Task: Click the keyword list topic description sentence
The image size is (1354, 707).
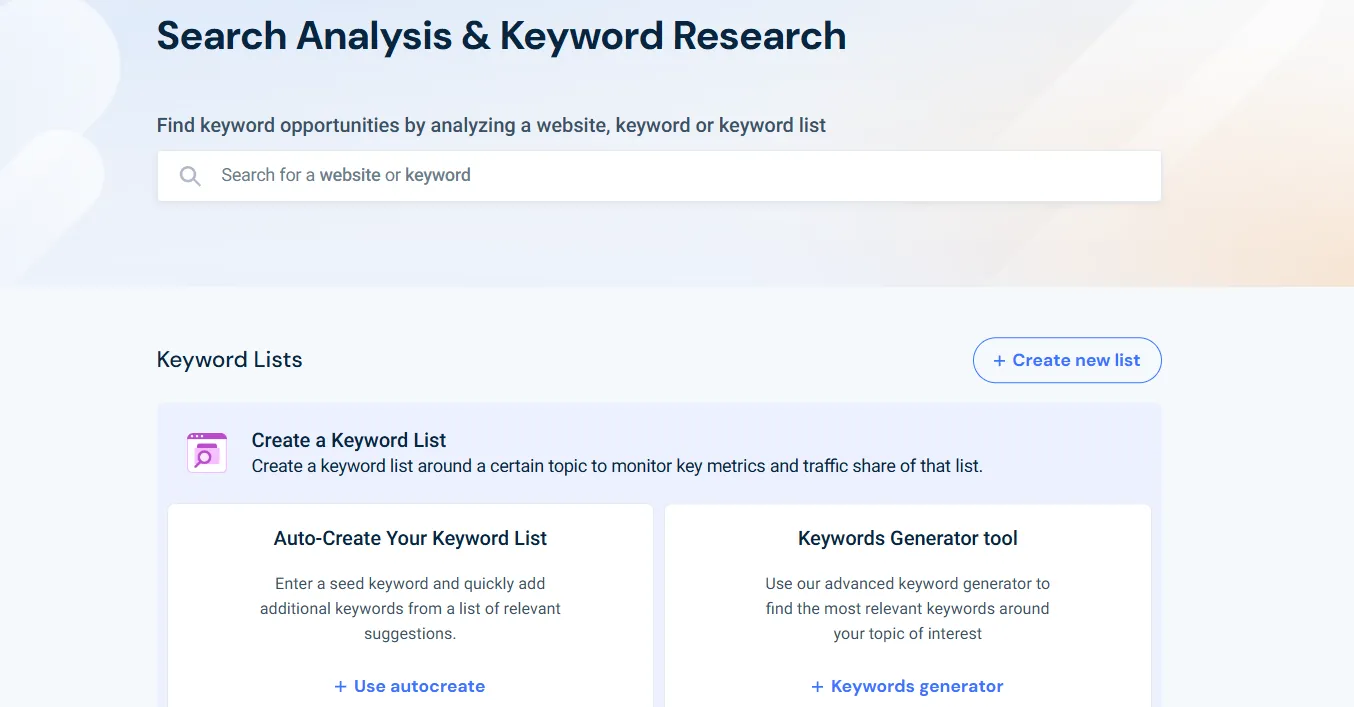Action: pyautogui.click(x=617, y=467)
